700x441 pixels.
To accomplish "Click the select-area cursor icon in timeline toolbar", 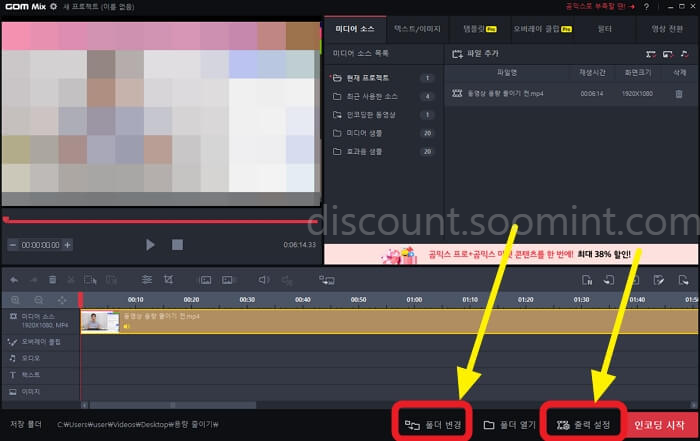I will click(90, 280).
